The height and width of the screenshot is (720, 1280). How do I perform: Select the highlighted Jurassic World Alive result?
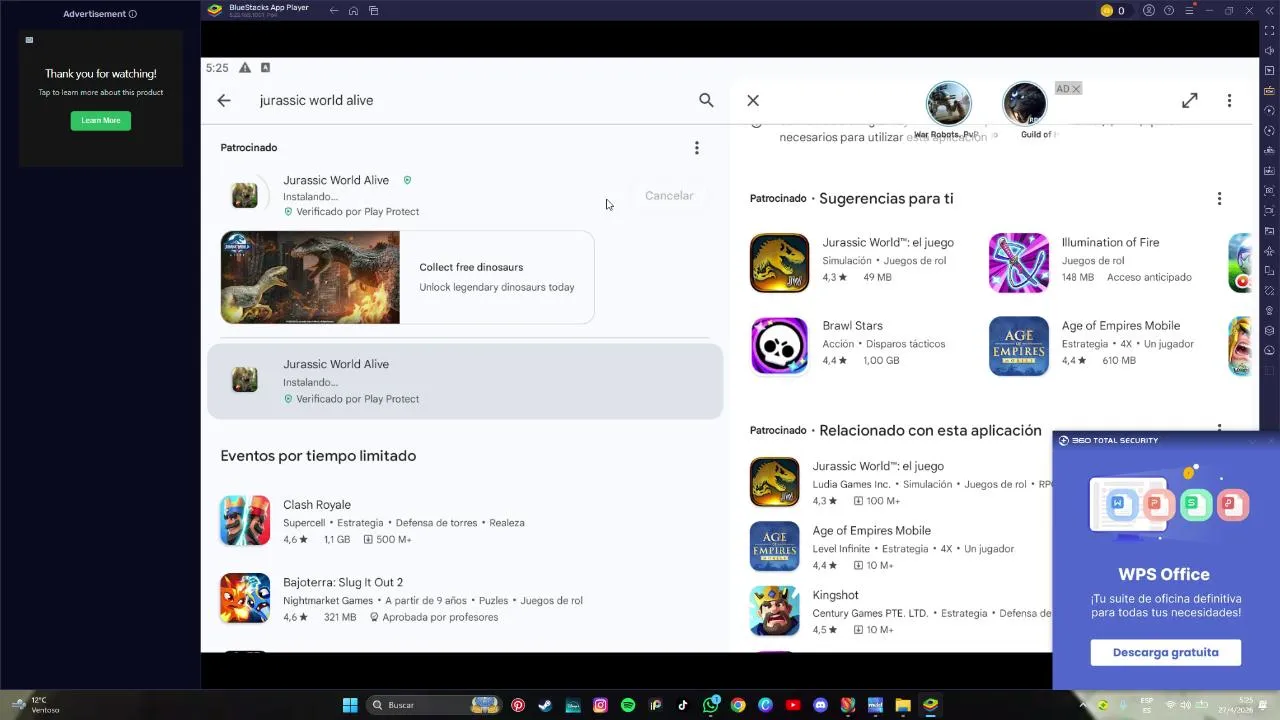coord(465,381)
